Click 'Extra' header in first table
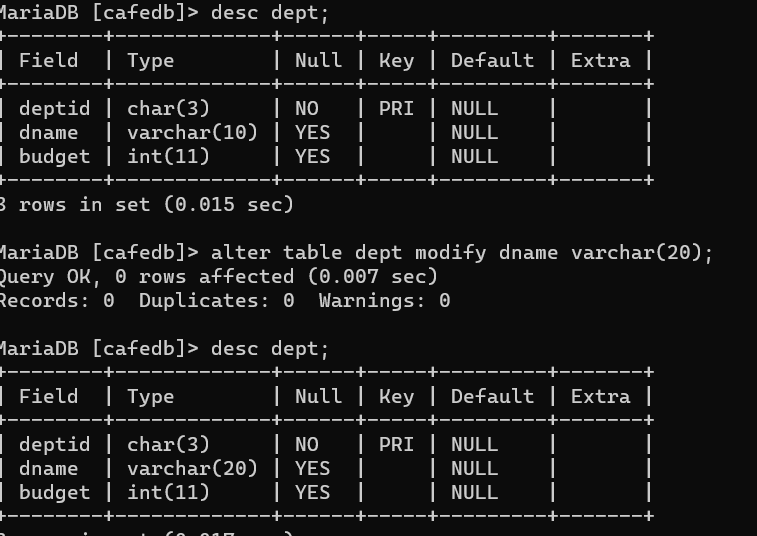 (x=601, y=60)
